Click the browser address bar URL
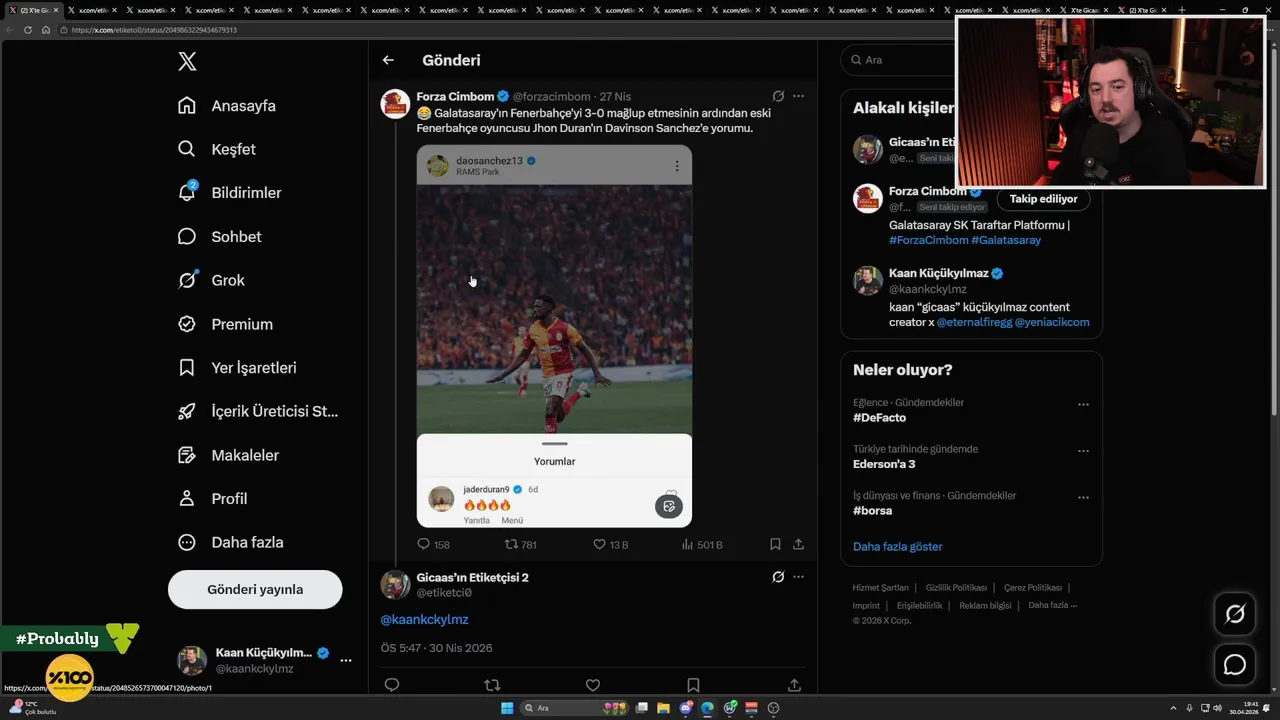Image resolution: width=1280 pixels, height=720 pixels. [x=155, y=30]
